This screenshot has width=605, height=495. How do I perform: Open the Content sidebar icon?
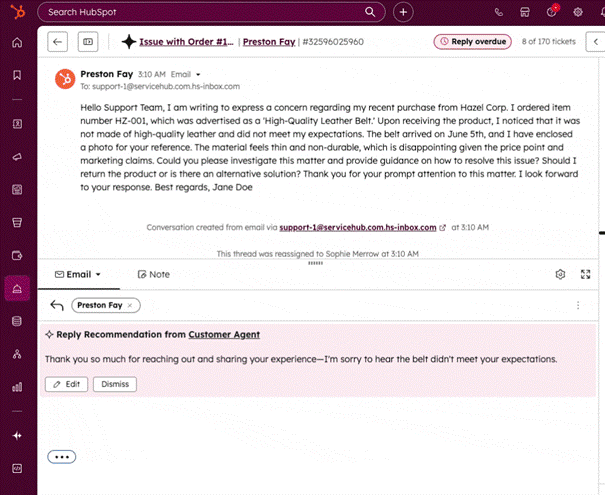click(x=17, y=189)
